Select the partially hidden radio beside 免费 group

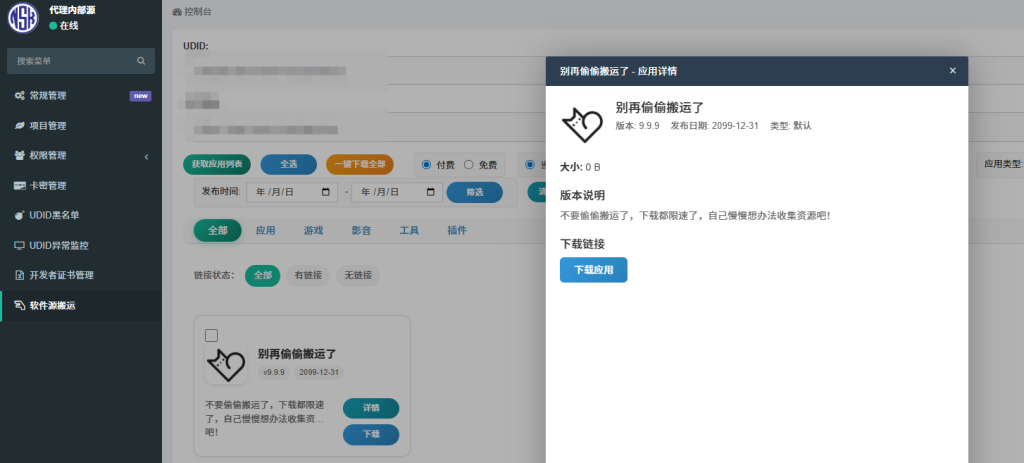click(530, 165)
